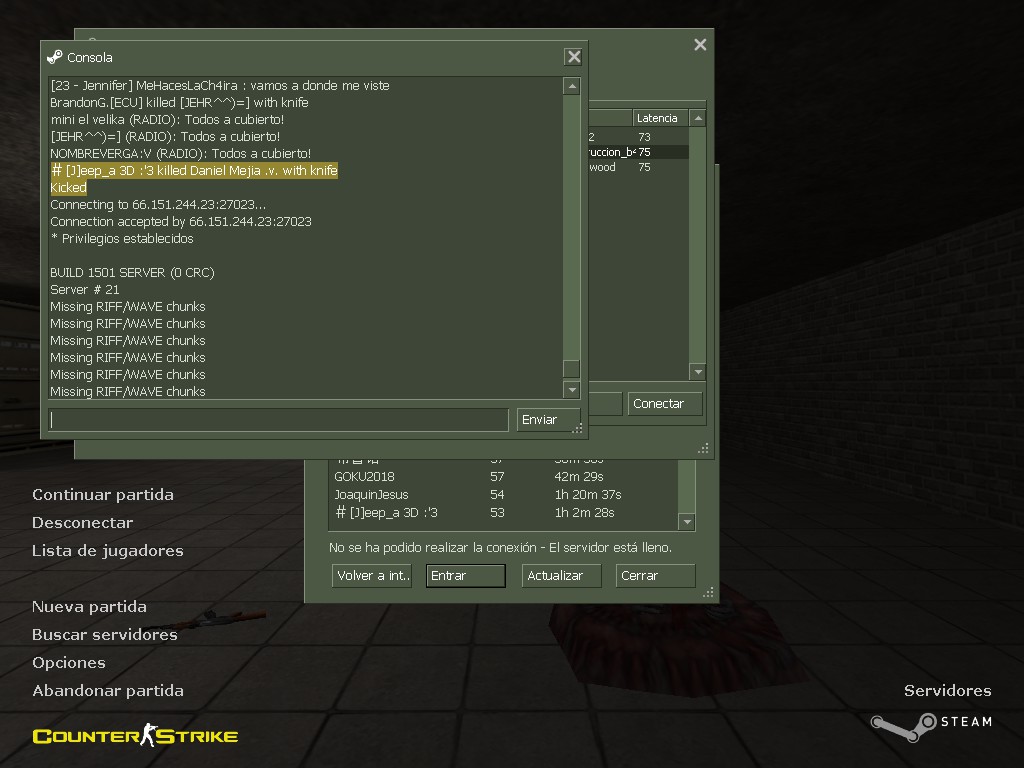Select server row with latency 73

point(638,136)
